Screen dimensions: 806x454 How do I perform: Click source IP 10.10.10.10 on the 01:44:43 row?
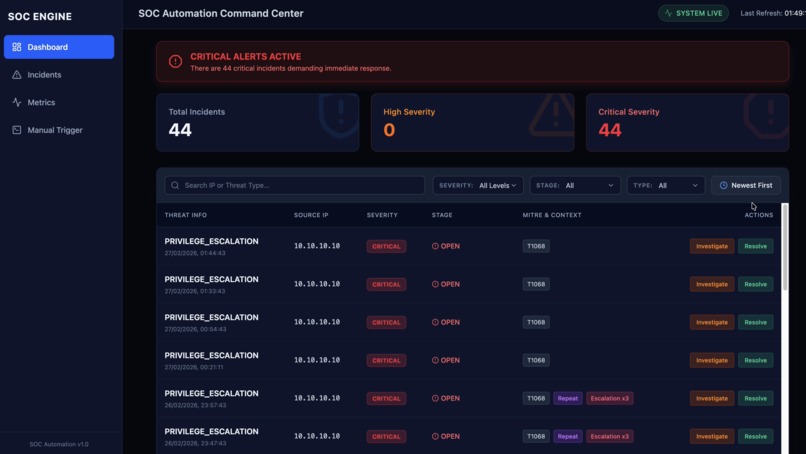click(317, 246)
